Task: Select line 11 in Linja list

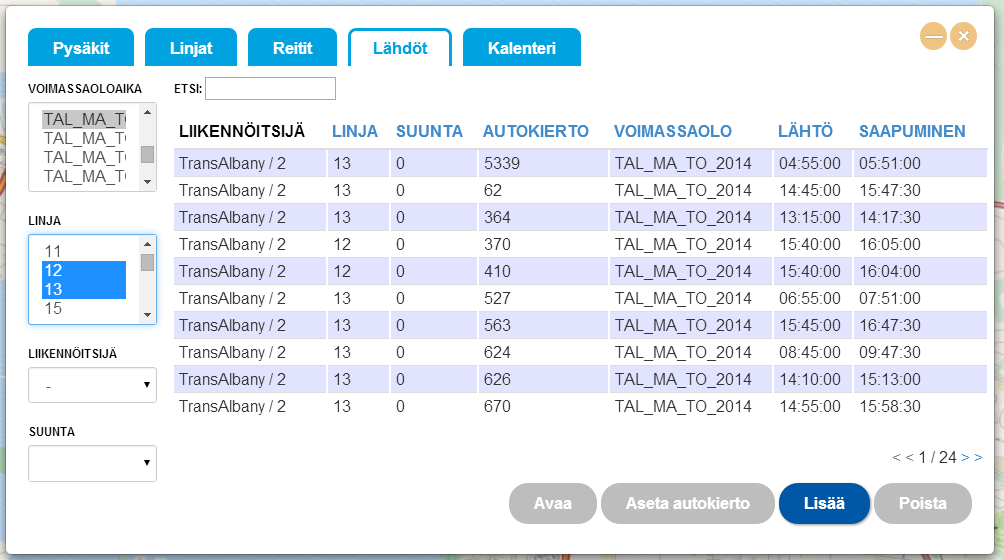Action: point(84,251)
